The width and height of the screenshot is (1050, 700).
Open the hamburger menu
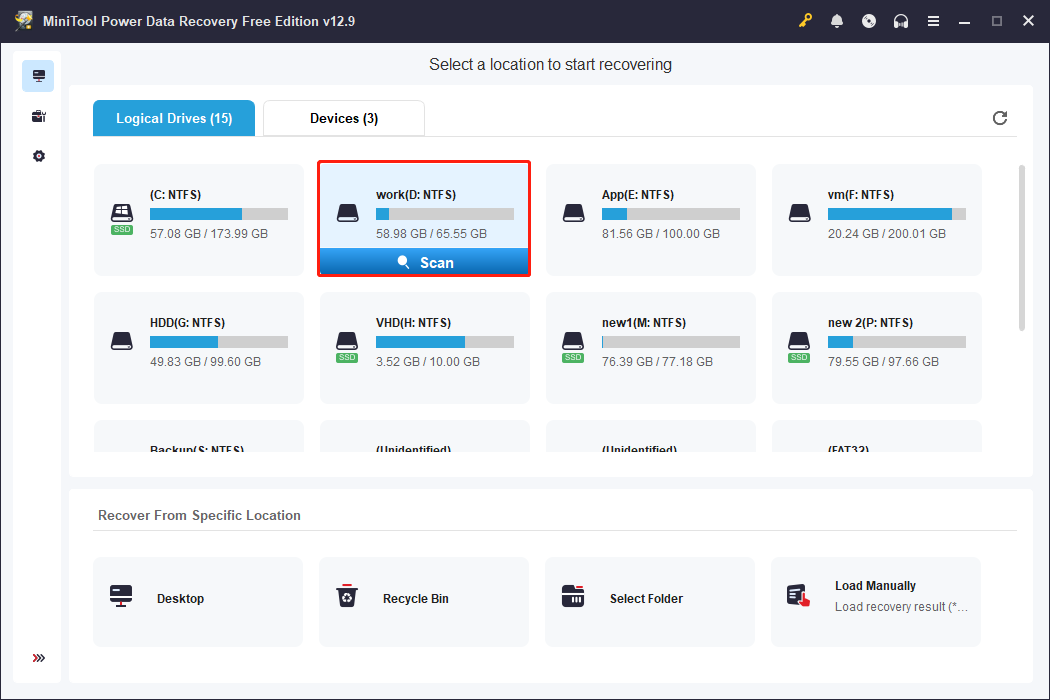click(933, 21)
